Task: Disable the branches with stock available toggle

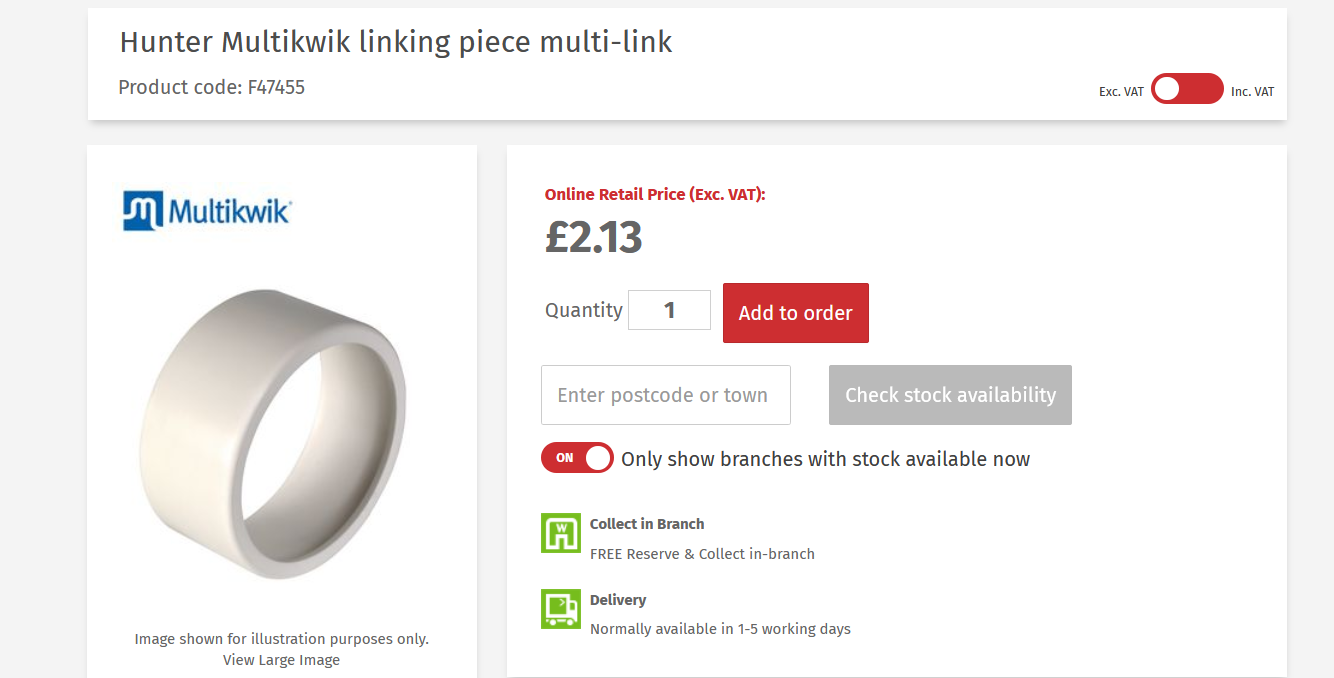Action: (x=577, y=458)
